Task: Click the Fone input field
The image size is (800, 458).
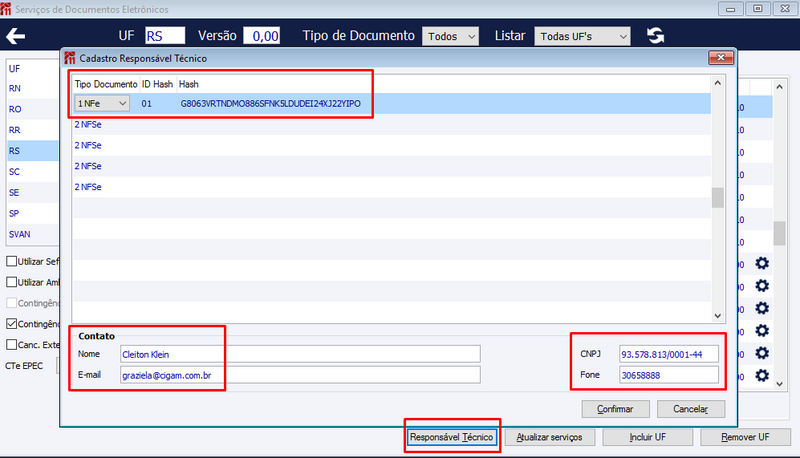Action: (x=669, y=375)
